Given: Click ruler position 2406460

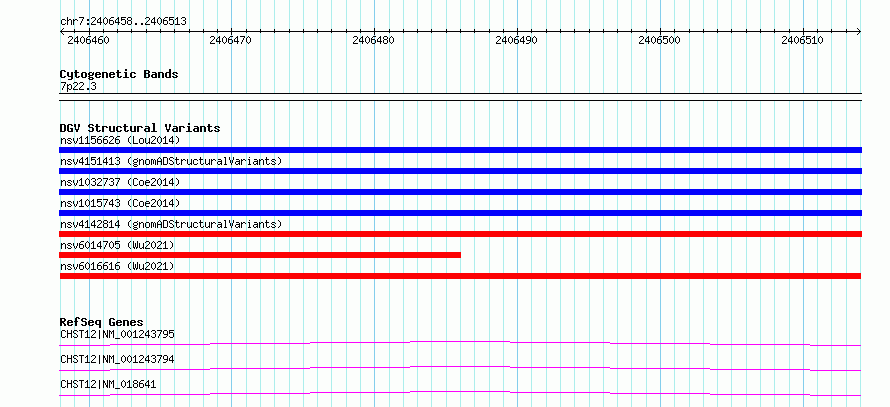Looking at the screenshot, I should (89, 40).
